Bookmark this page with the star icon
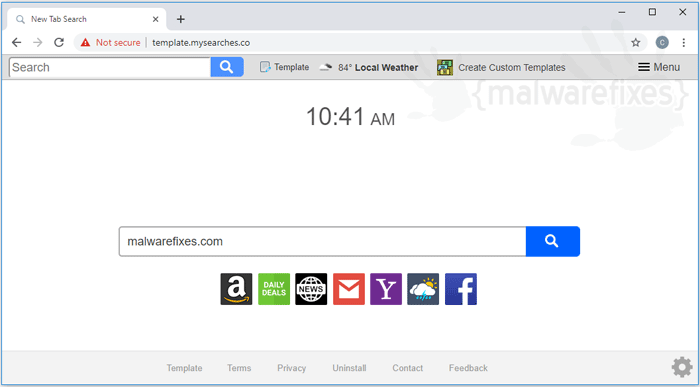The width and height of the screenshot is (700, 387). pyautogui.click(x=636, y=42)
